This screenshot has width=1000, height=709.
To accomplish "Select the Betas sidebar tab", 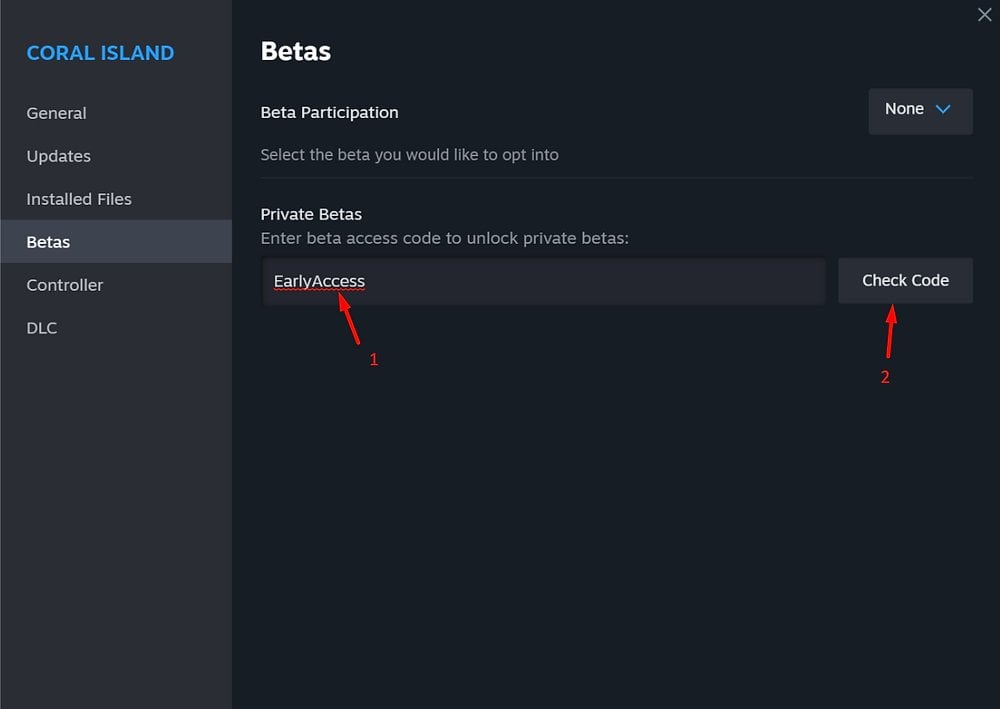I will click(x=48, y=242).
